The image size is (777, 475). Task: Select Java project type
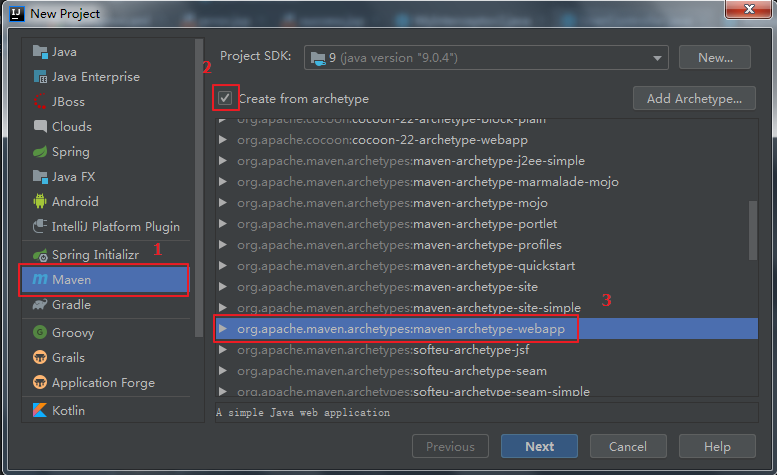pyautogui.click(x=106, y=52)
